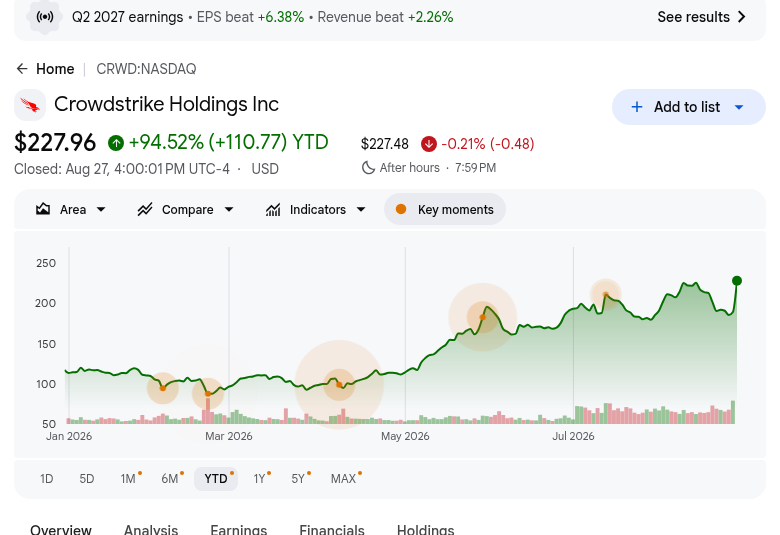Open the Financials tab
This screenshot has height=535, width=780.
[332, 530]
